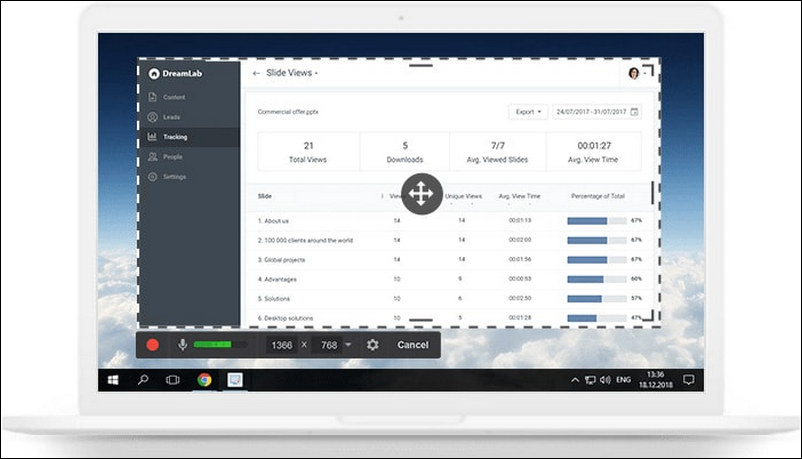Open the Task View icon on taskbar
Image resolution: width=802 pixels, height=459 pixels.
click(172, 380)
